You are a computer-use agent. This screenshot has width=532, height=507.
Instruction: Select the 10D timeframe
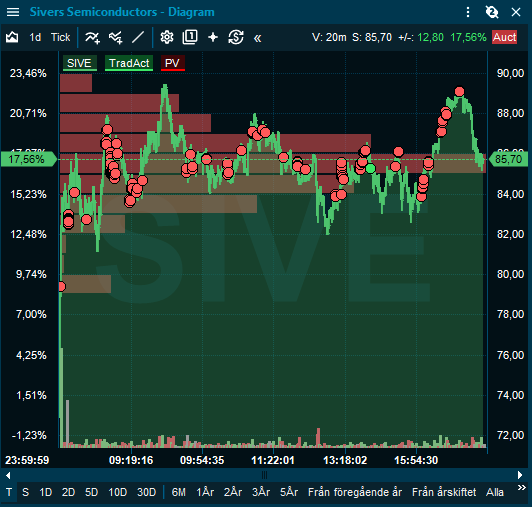pyautogui.click(x=117, y=492)
